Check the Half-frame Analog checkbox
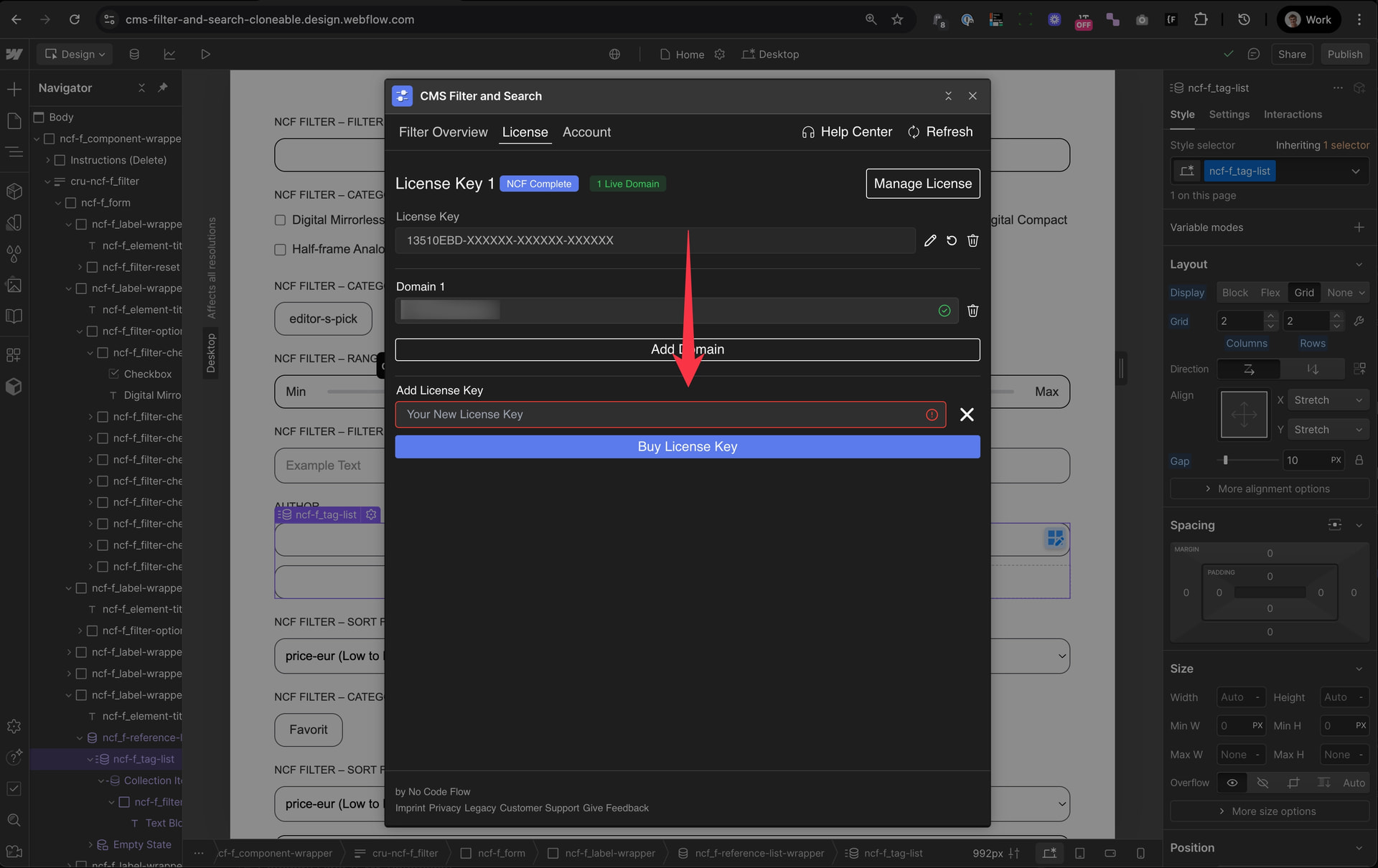This screenshot has width=1378, height=868. [280, 250]
